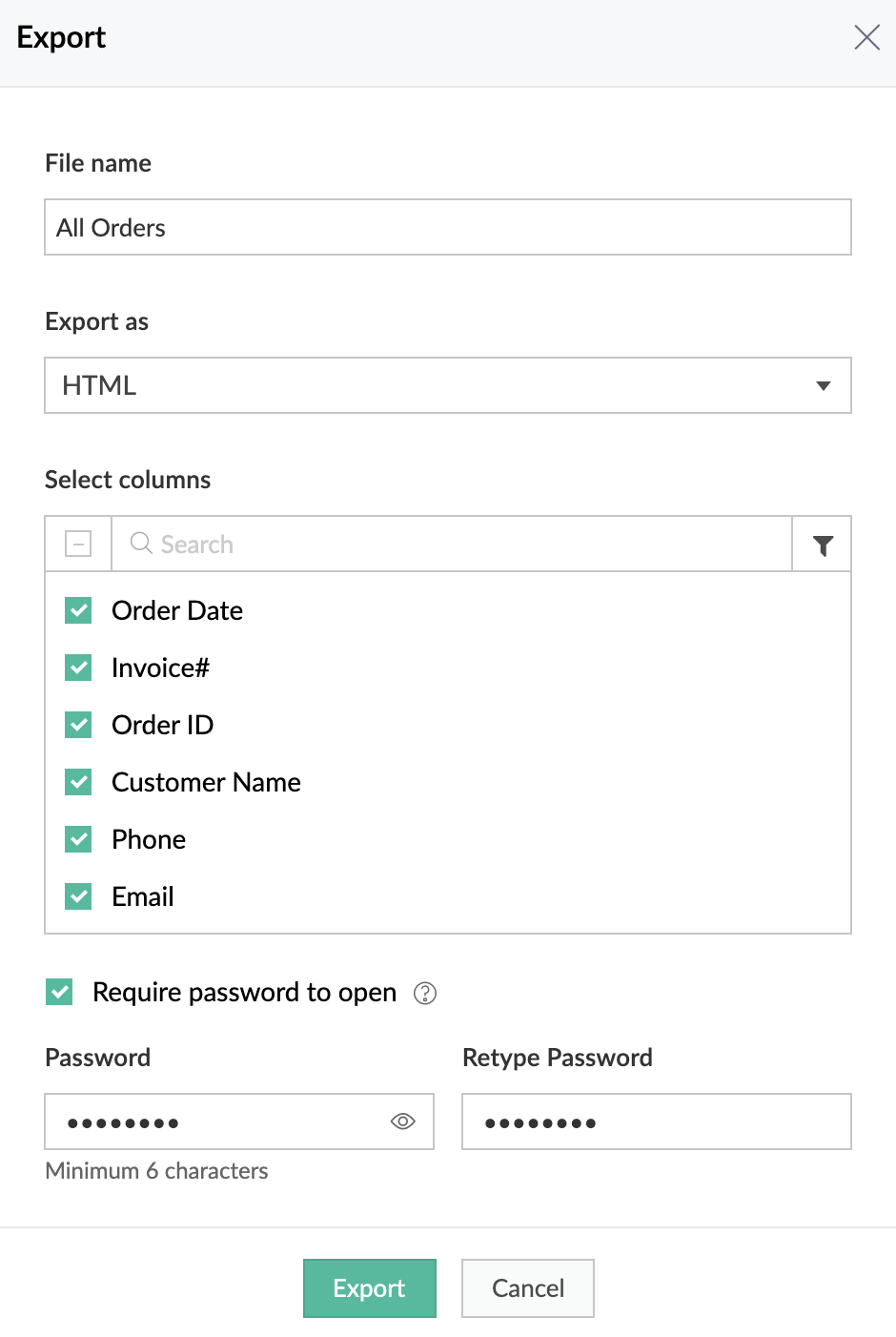Focus the Retype Password field
896x1337 pixels.
656,1121
